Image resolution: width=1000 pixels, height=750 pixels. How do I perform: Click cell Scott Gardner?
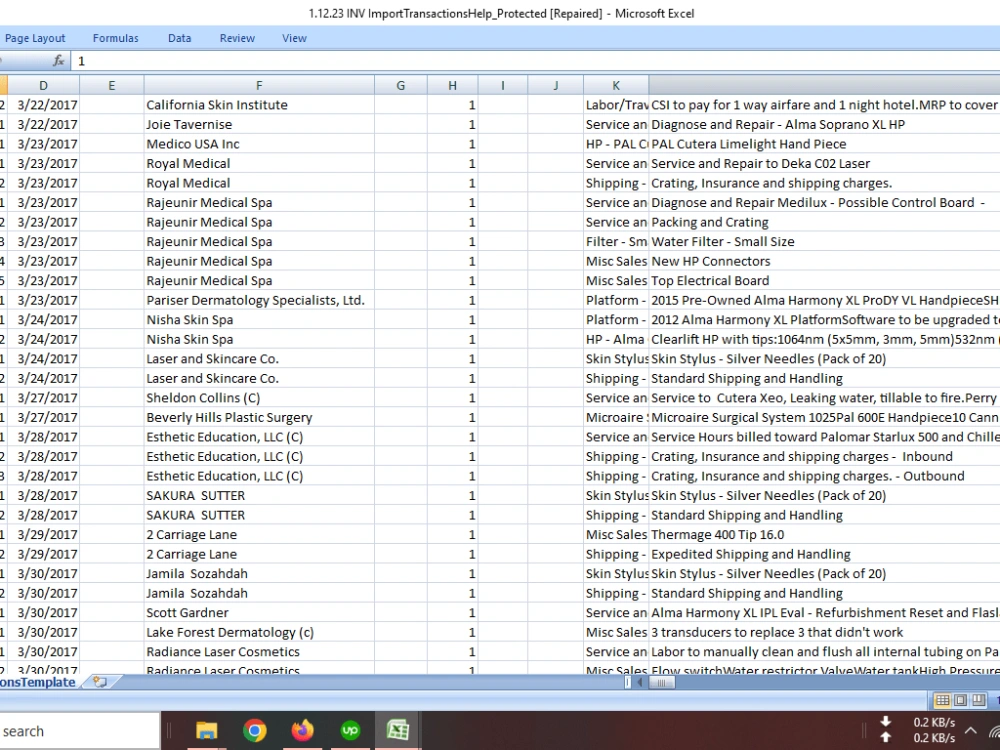tap(259, 613)
